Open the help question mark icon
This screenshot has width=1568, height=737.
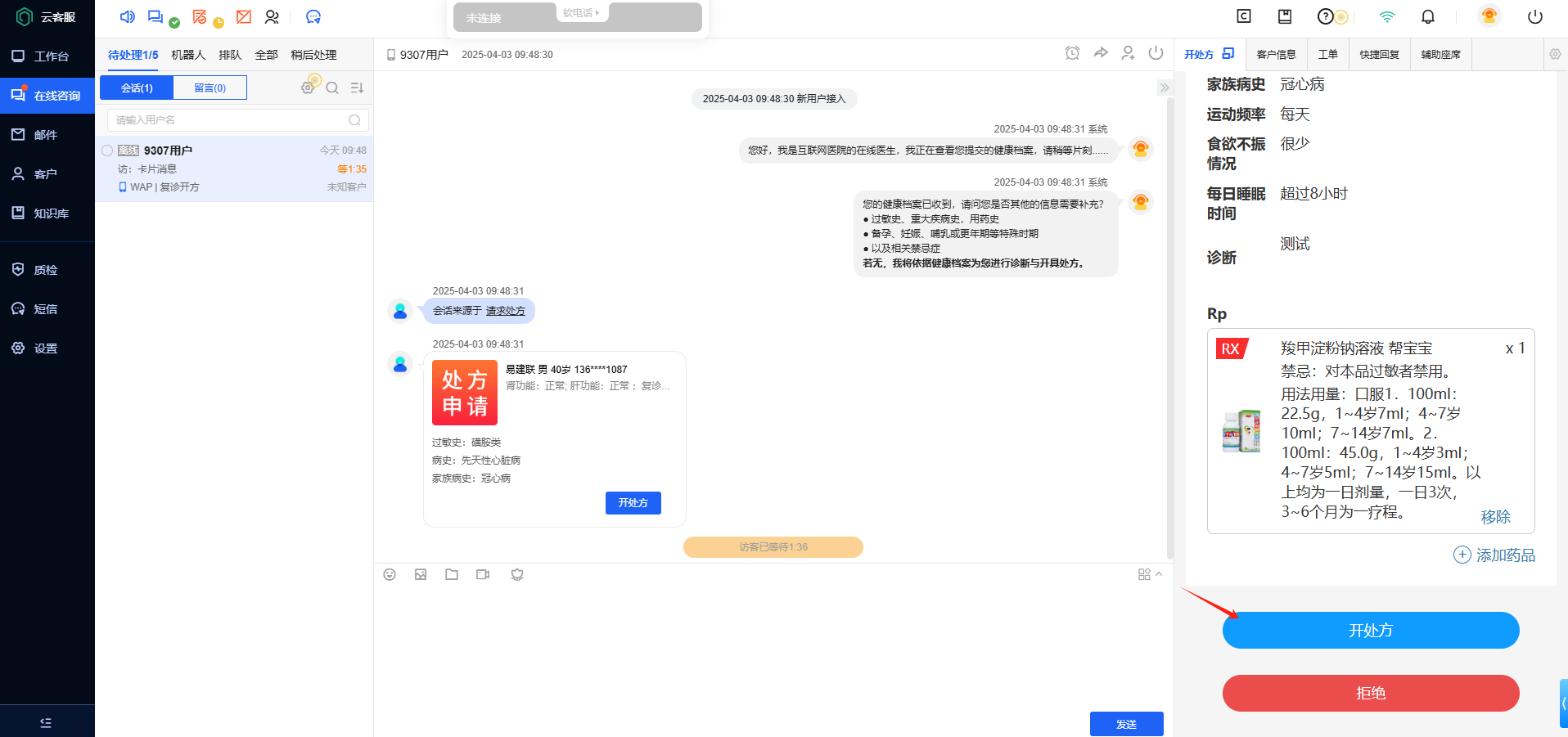tap(1325, 16)
